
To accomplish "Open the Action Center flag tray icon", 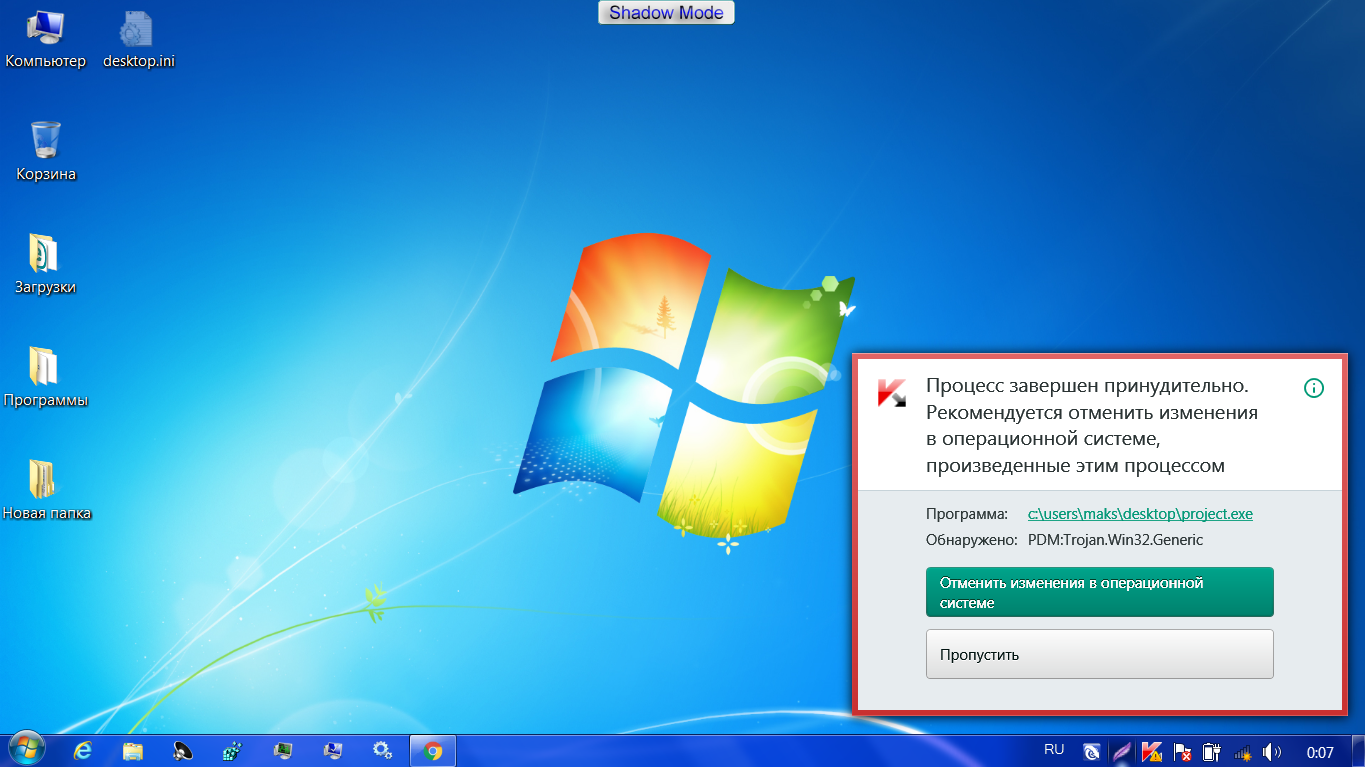I will (1182, 752).
